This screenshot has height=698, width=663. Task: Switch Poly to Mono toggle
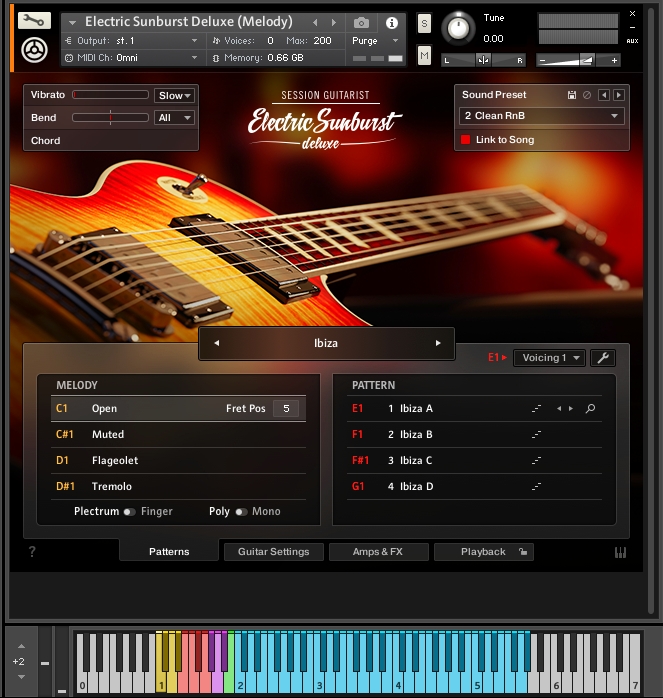(241, 512)
